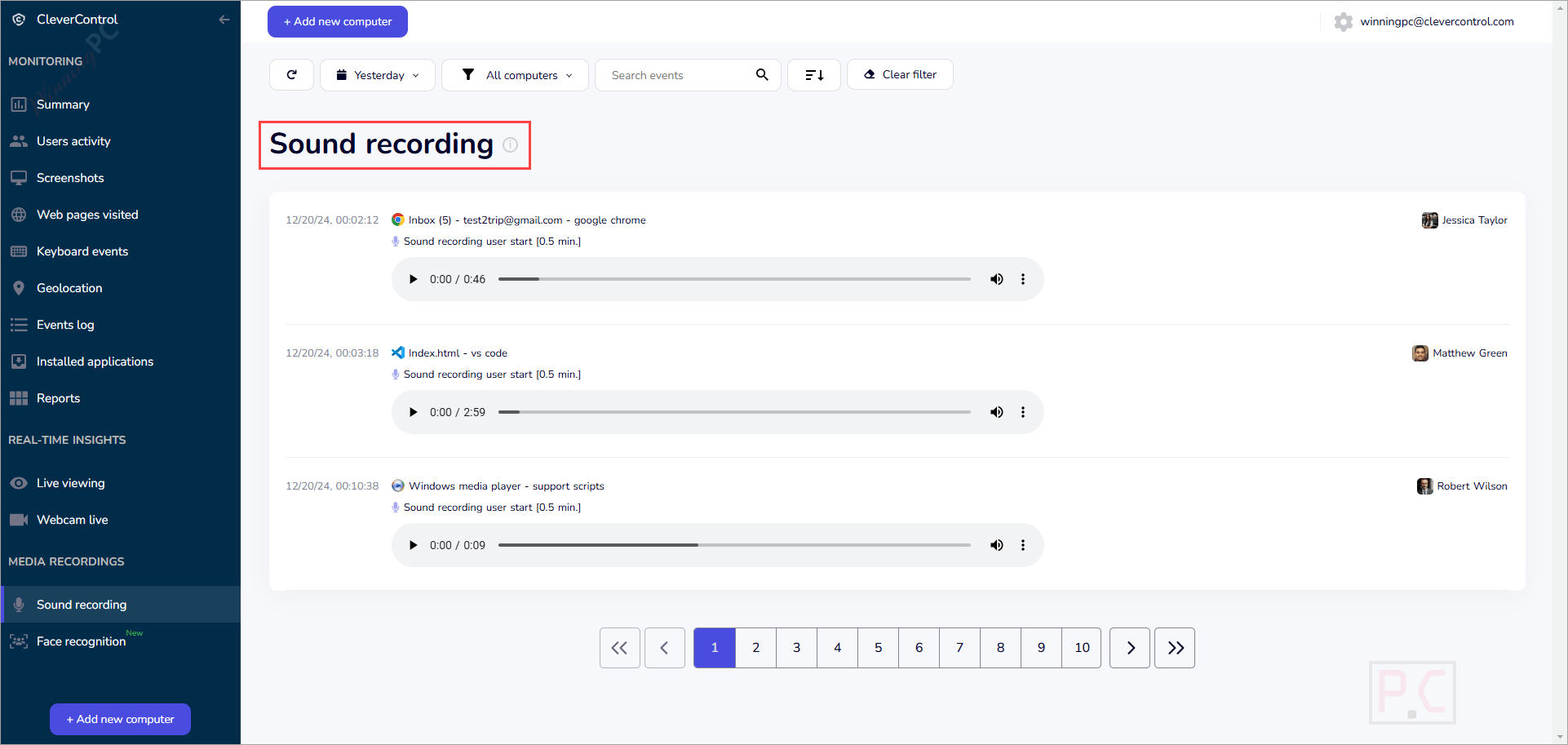1568x745 pixels.
Task: Select page 1
Action: (715, 648)
